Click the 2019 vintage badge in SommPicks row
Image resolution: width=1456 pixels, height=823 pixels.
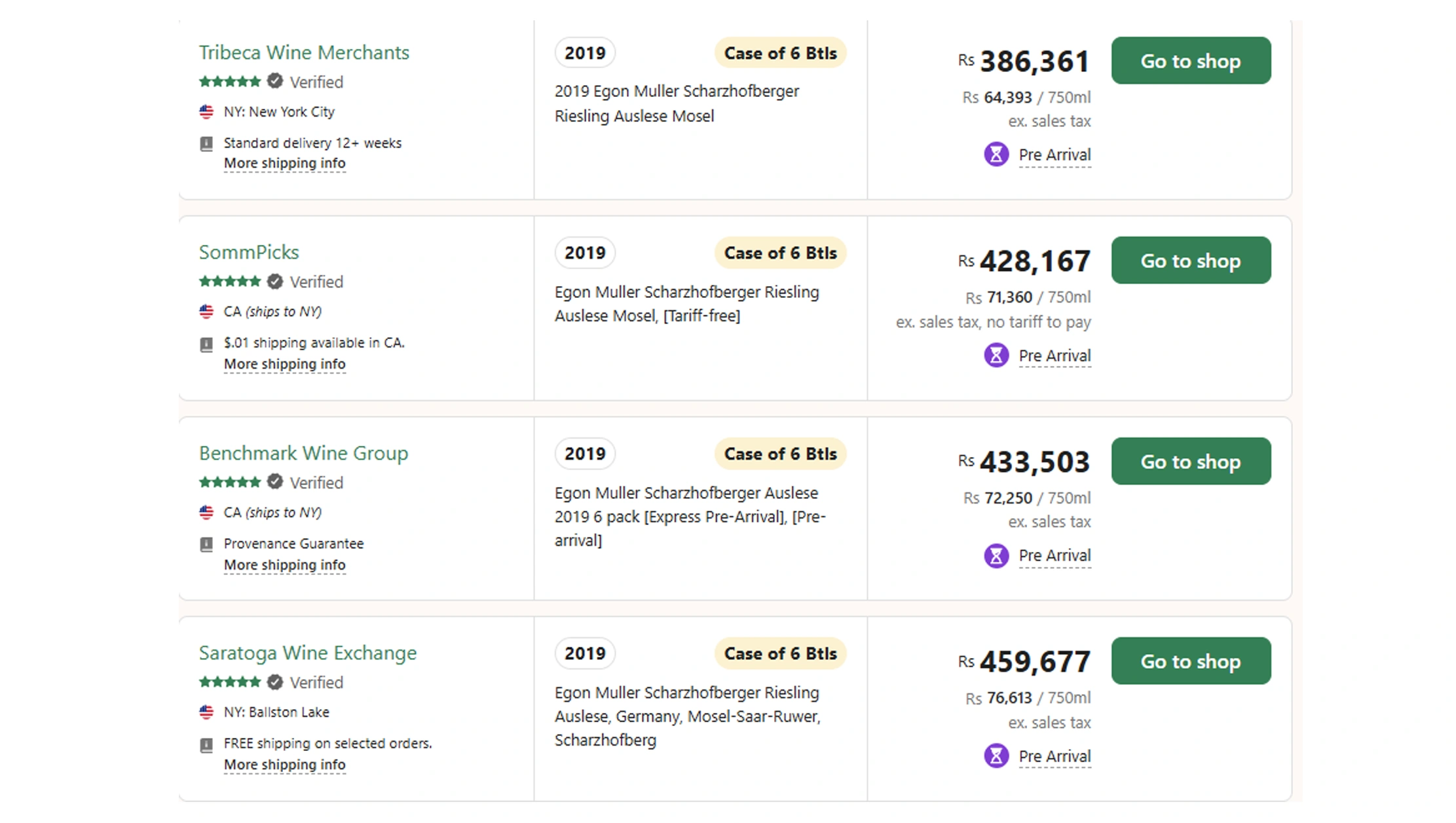[585, 253]
